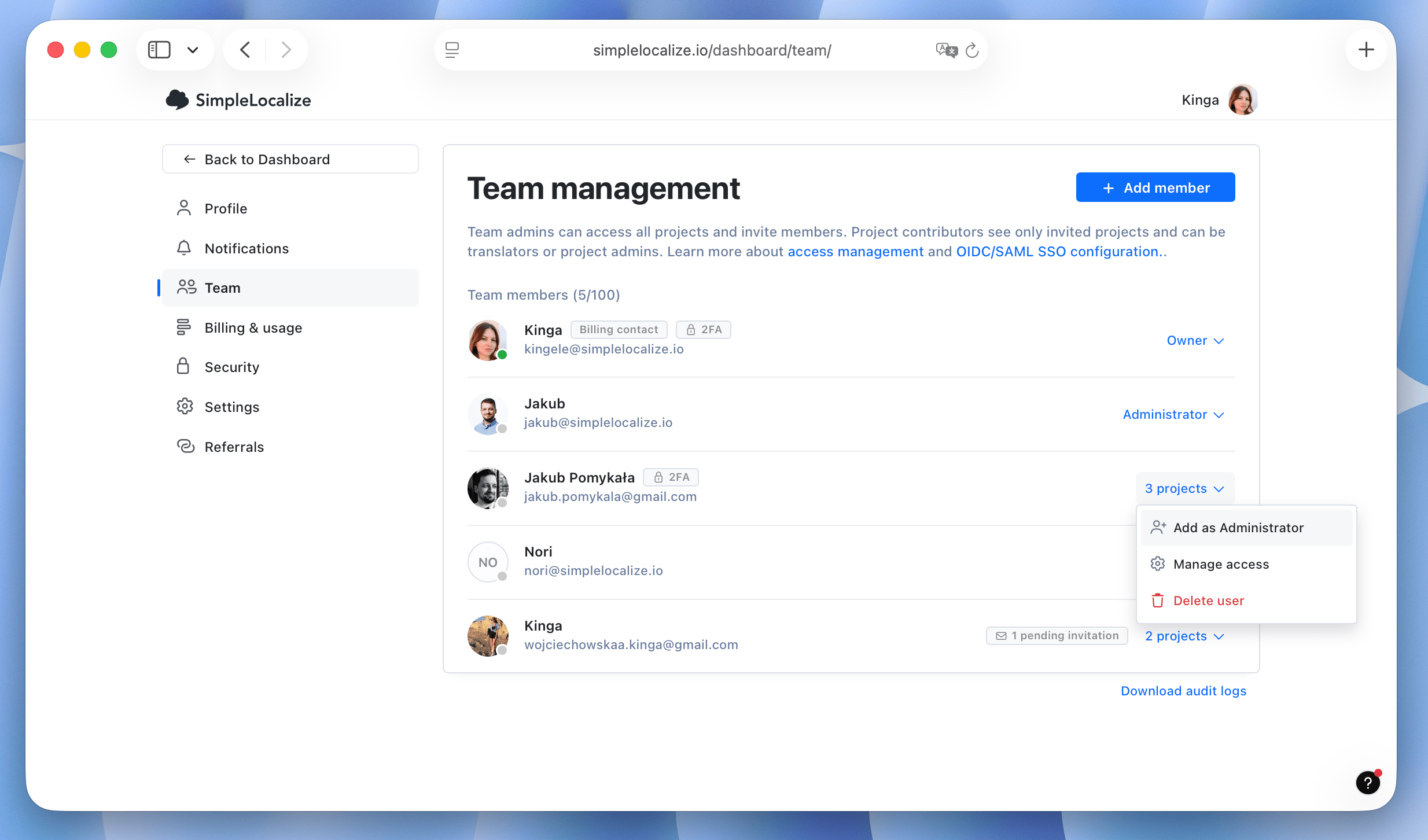Click the email jakub.pomykala@gmail.com
The height and width of the screenshot is (840, 1428).
click(610, 497)
